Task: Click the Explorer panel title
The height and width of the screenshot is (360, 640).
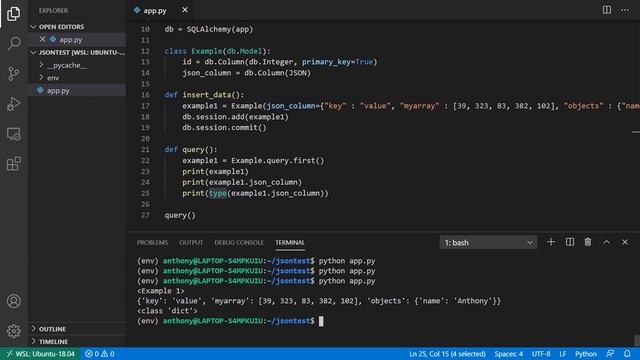Action: [53, 11]
